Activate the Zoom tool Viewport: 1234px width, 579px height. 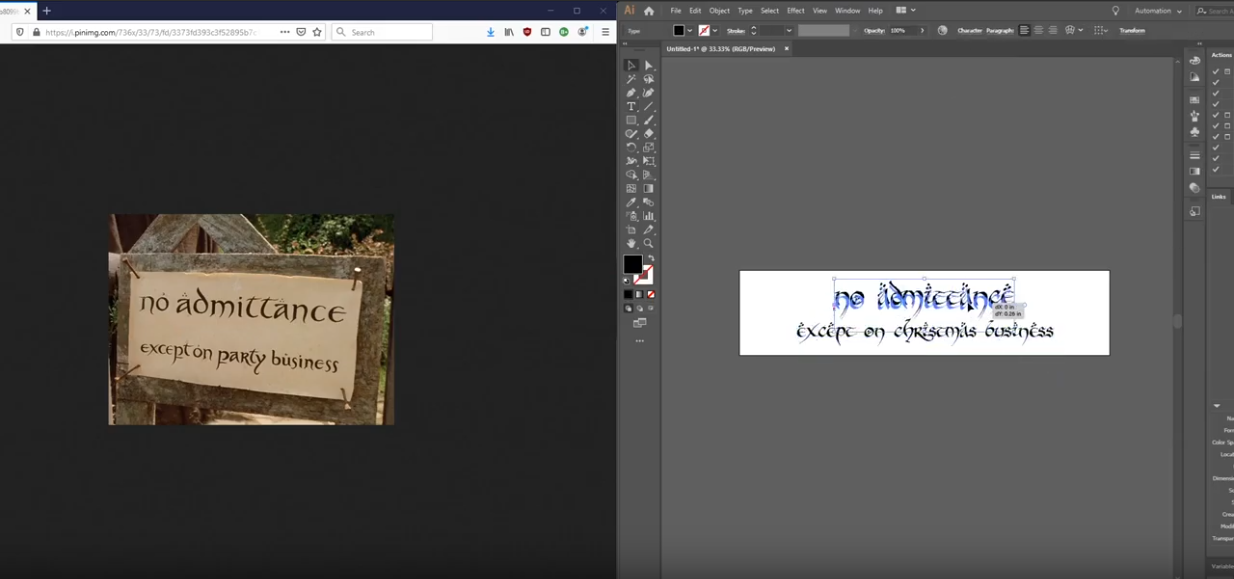(x=648, y=243)
